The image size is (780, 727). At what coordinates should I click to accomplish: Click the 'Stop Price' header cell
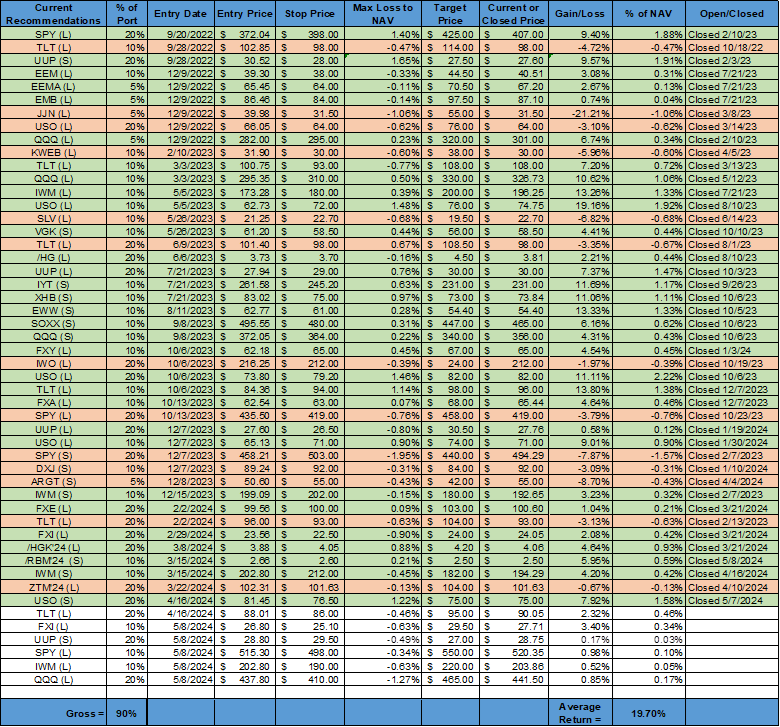click(x=309, y=14)
